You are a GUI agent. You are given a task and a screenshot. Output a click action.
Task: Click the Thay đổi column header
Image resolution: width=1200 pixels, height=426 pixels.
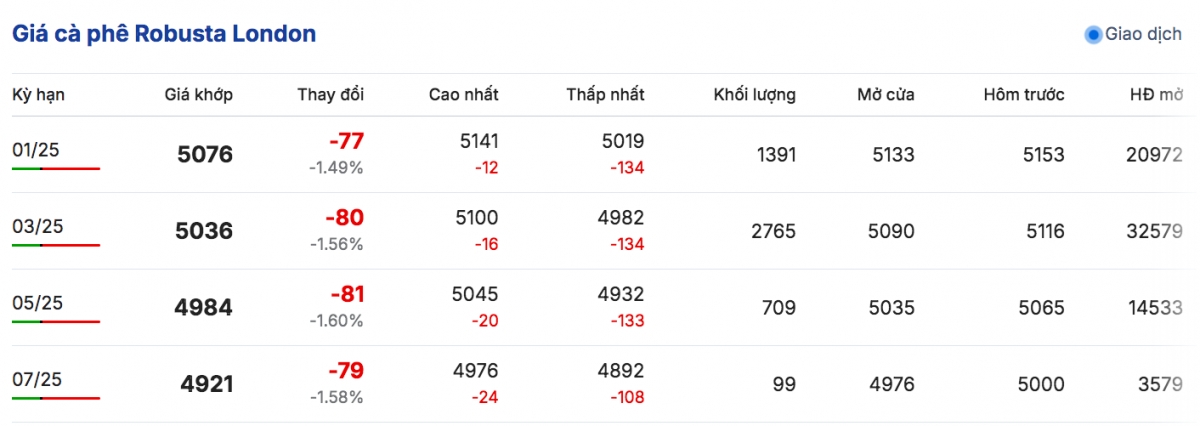331,95
